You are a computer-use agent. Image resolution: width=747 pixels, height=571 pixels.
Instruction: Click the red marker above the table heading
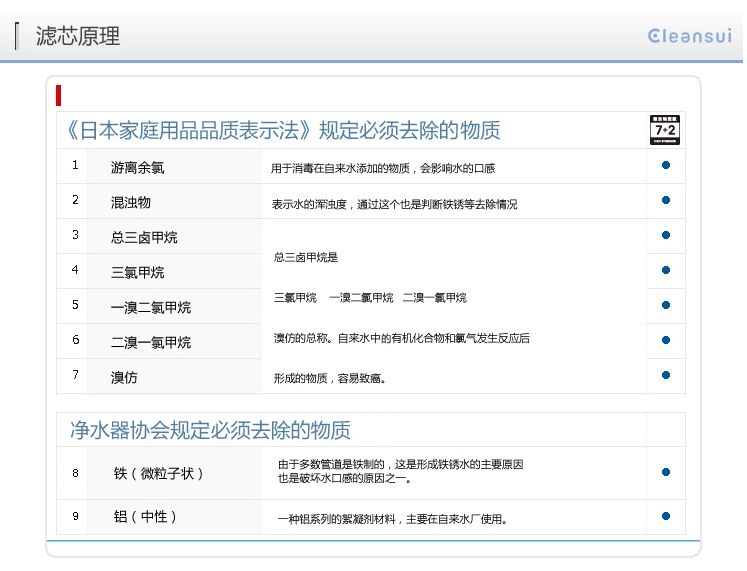tap(60, 96)
